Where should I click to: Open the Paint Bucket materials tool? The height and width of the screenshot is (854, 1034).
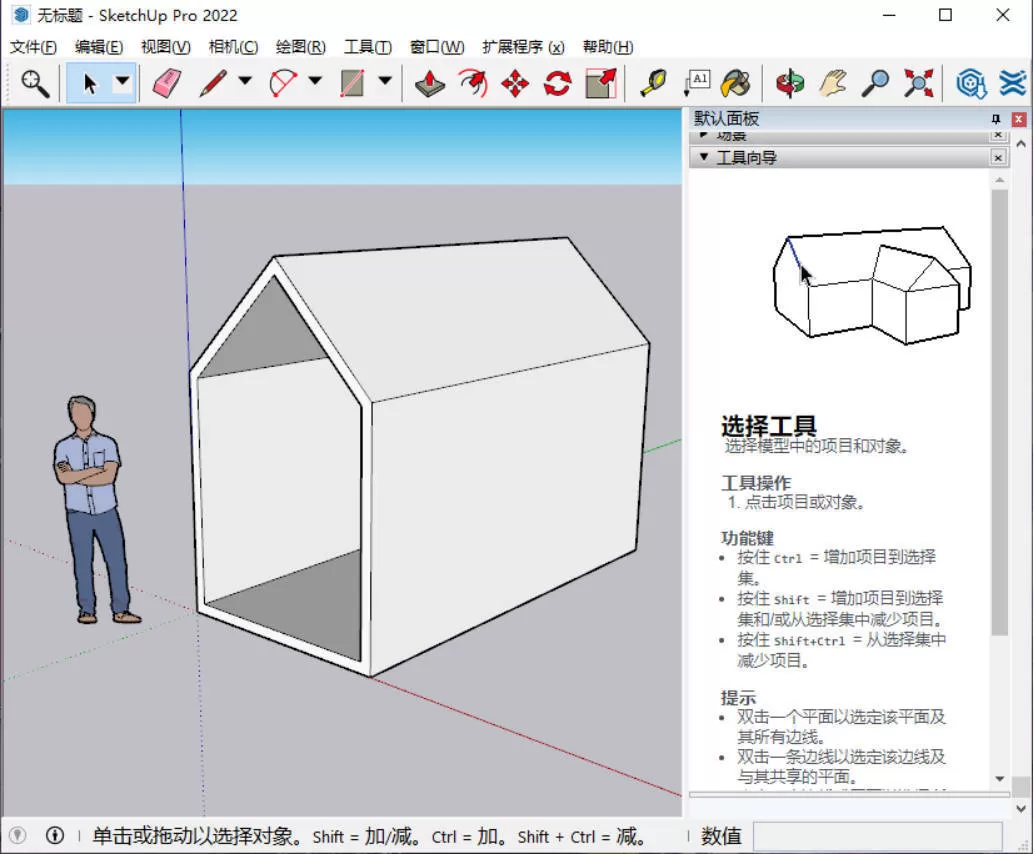coord(736,83)
